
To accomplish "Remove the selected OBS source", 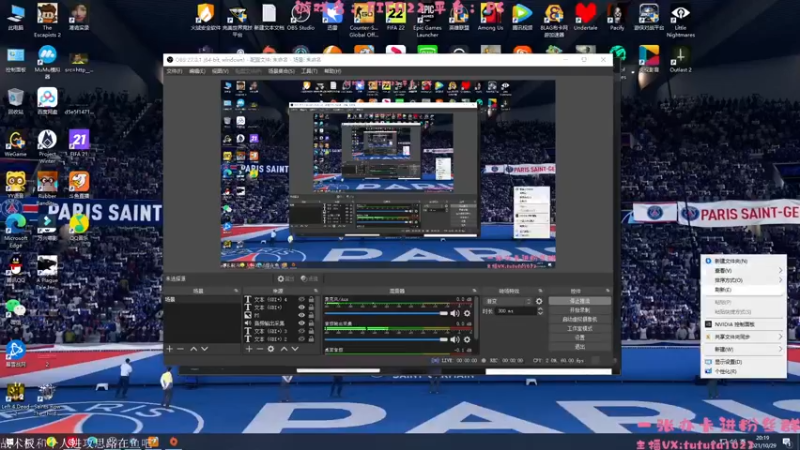I will click(260, 349).
